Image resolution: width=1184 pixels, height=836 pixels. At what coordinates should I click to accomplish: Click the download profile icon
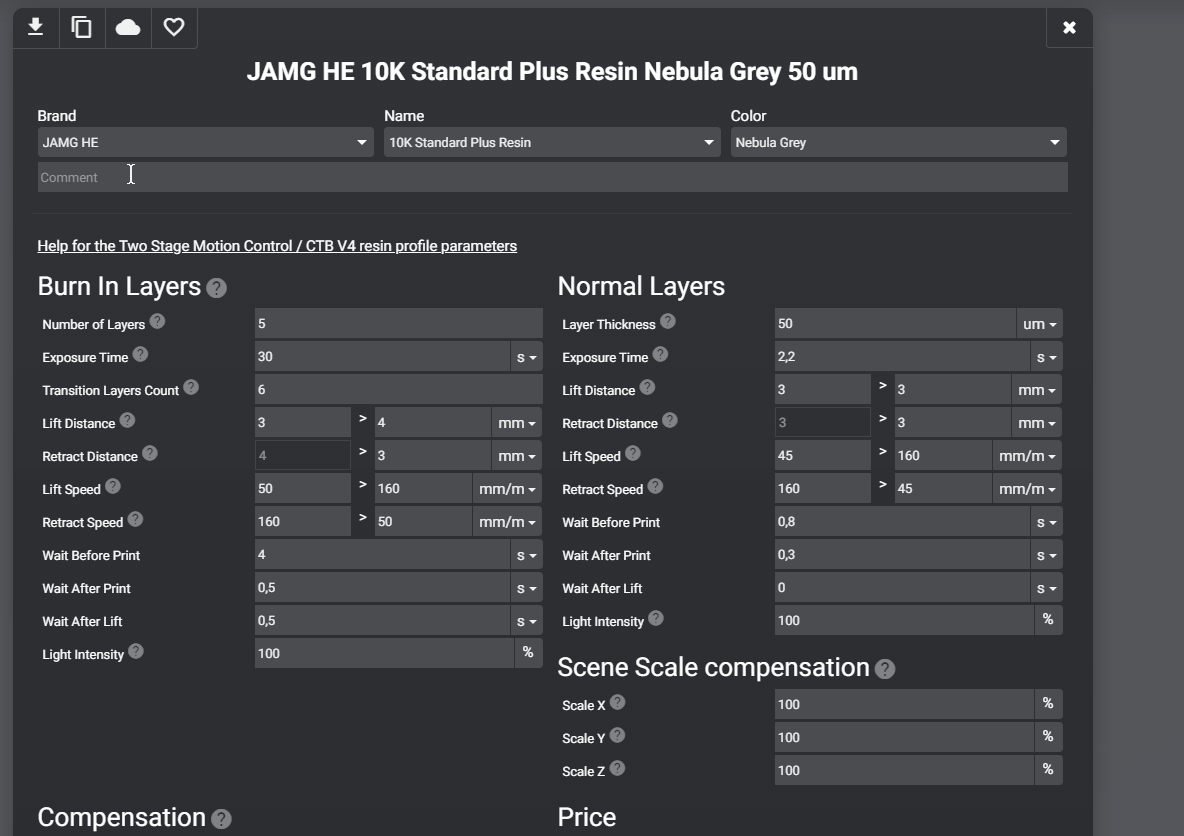point(35,28)
